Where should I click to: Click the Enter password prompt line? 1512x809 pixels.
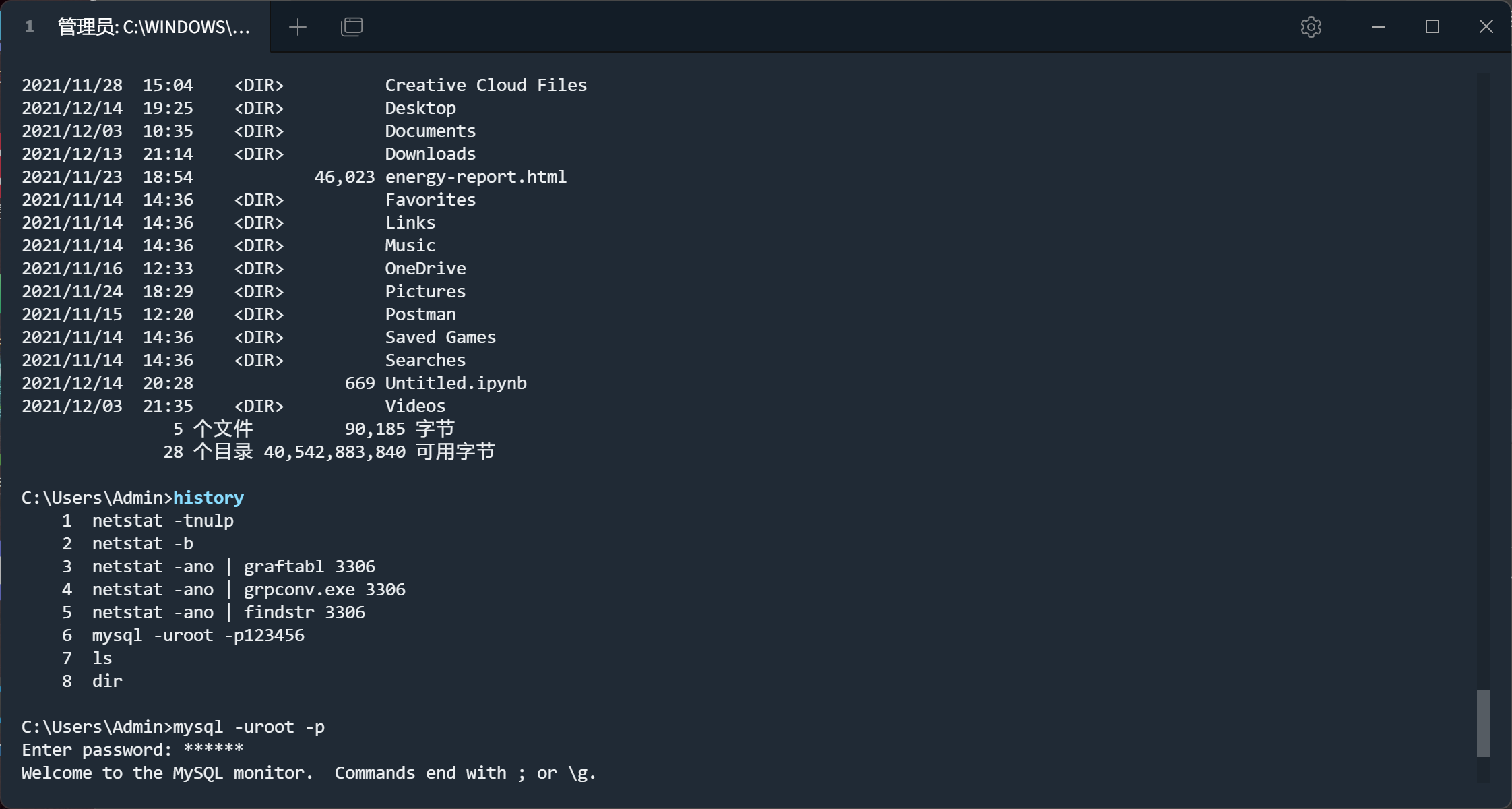click(132, 749)
